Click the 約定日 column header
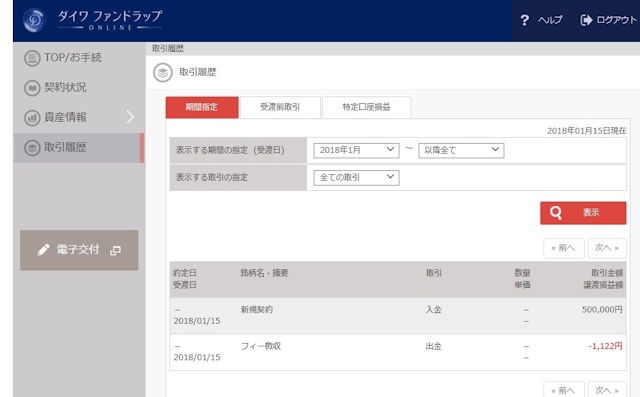Viewport: 640px width, 397px height. point(184,273)
